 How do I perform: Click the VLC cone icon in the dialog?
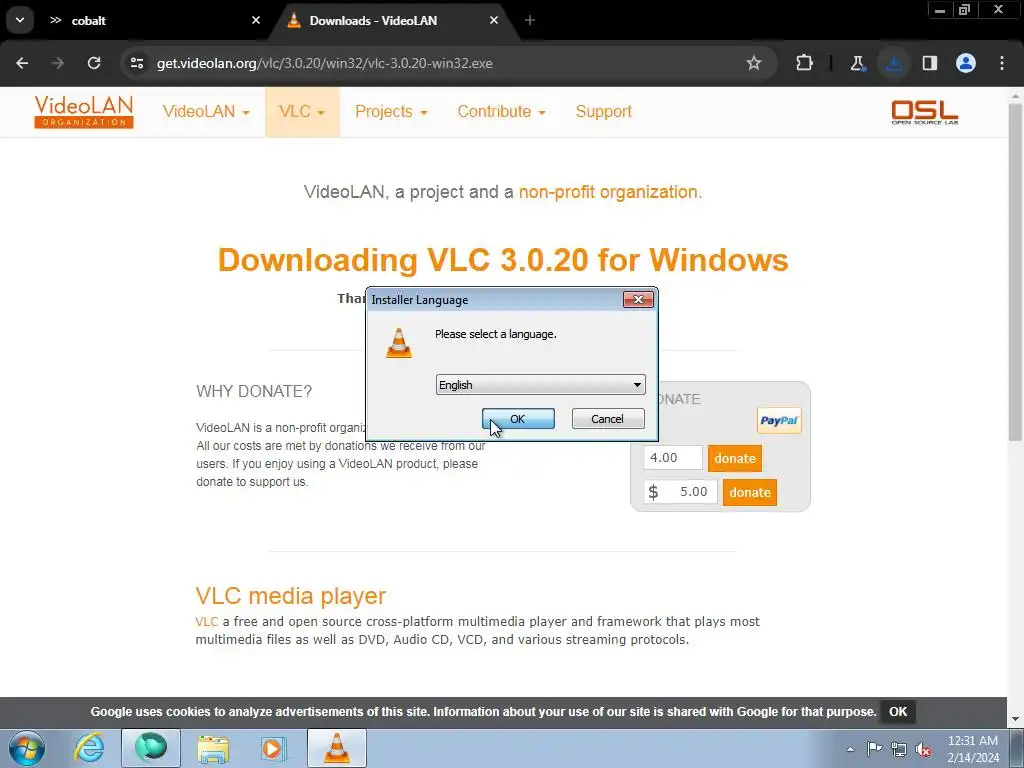point(399,343)
